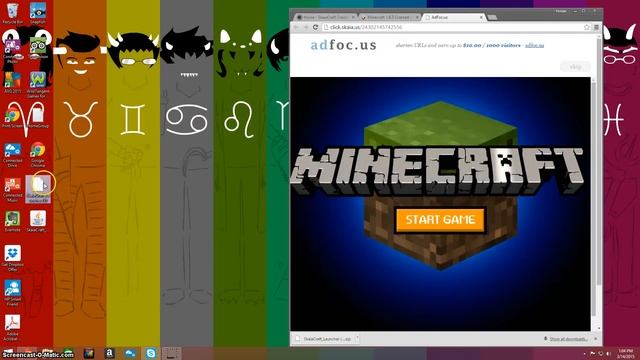Select the Get Dropbox Offer desktop icon
Screen dimensions: 640x360
[12, 258]
